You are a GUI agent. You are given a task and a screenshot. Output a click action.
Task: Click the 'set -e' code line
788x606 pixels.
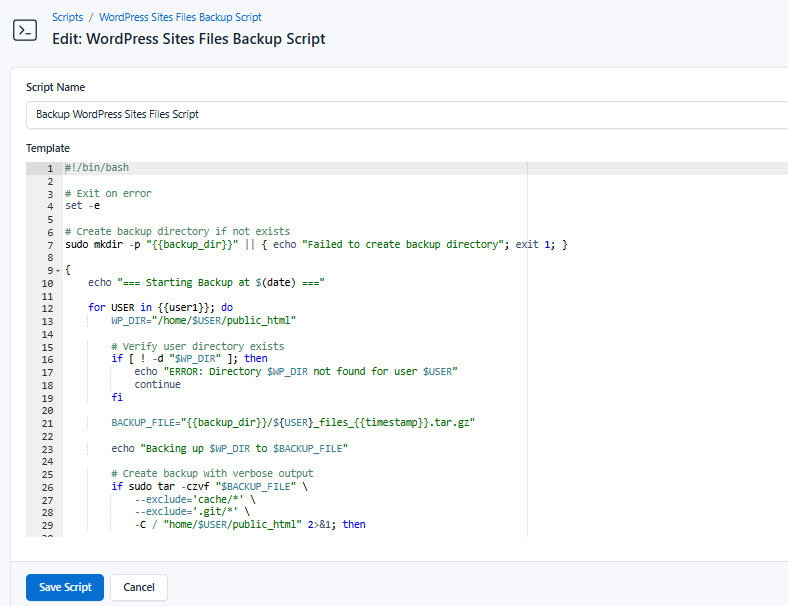82,206
